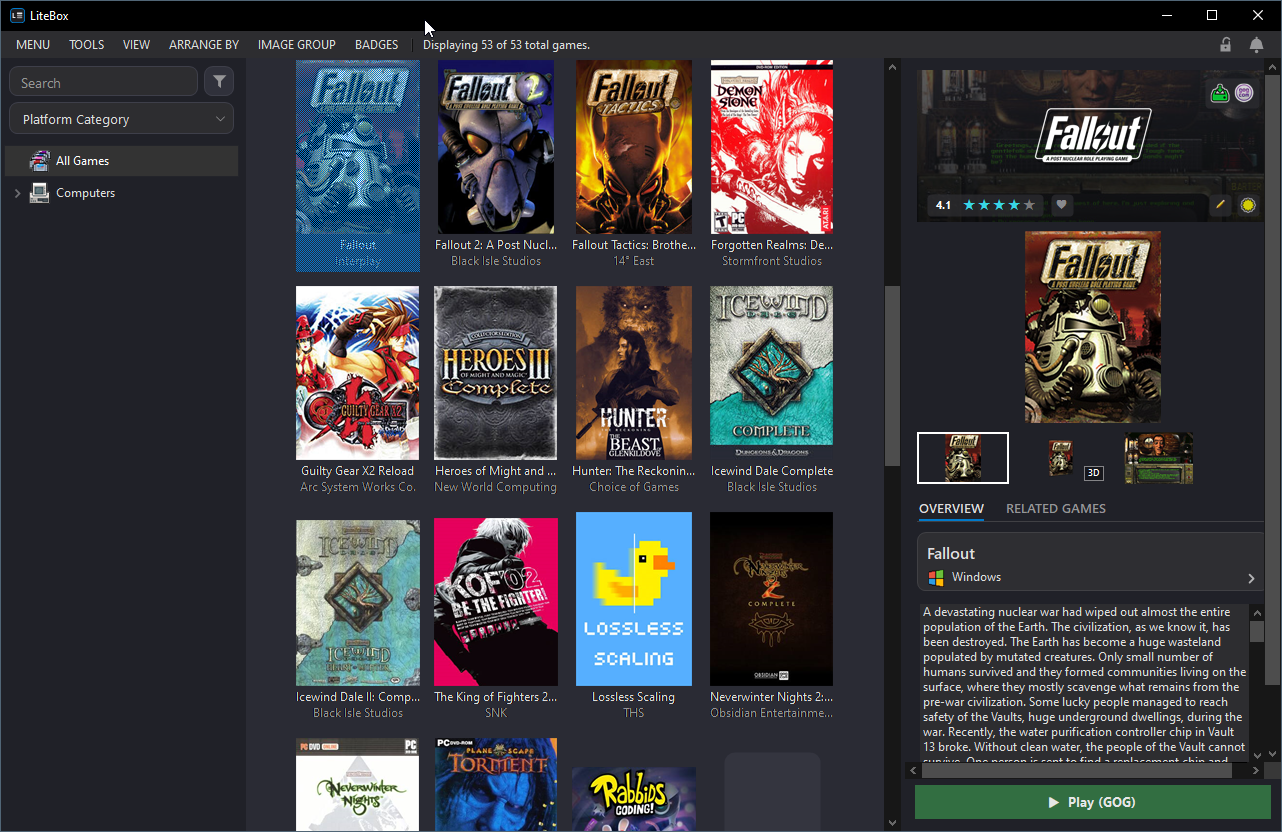Click the Computers category icon

tap(40, 193)
